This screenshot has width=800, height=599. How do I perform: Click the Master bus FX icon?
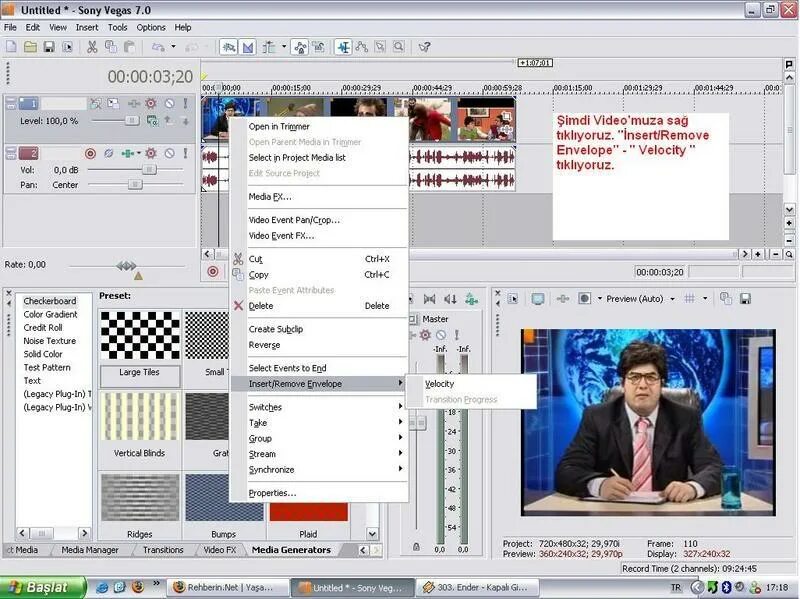[x=425, y=335]
